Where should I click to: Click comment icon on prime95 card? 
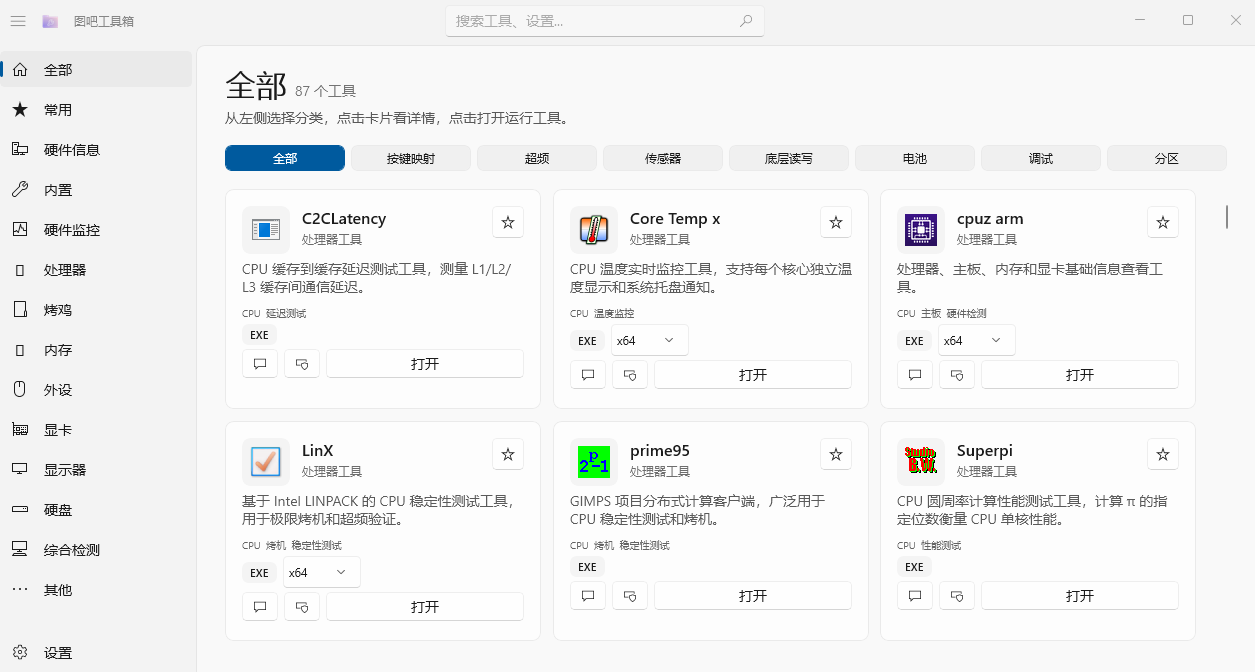coord(588,596)
